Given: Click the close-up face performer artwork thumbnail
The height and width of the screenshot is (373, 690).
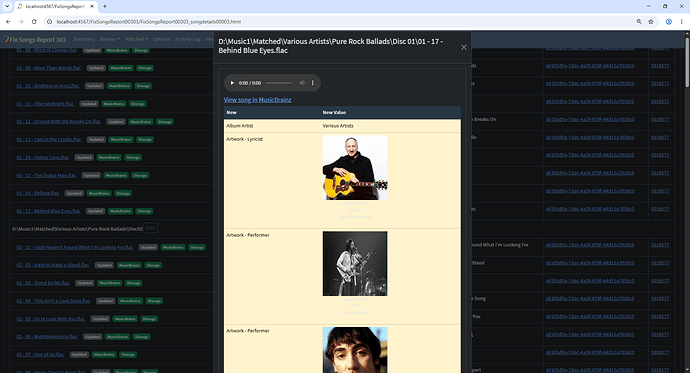Looking at the screenshot, I should click(x=355, y=350).
